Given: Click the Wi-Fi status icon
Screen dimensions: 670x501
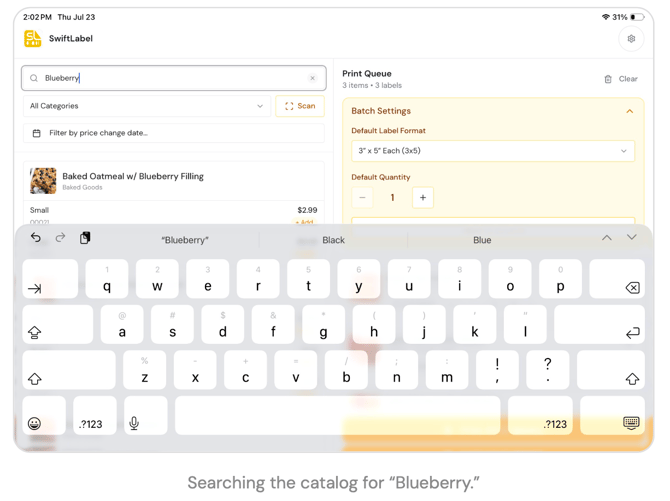Looking at the screenshot, I should [605, 17].
